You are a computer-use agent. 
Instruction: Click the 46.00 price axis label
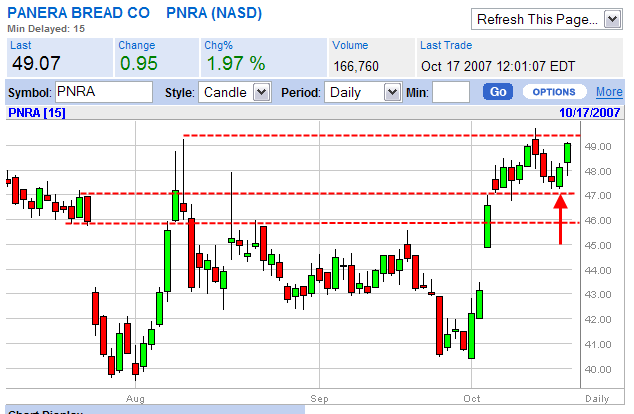598,221
